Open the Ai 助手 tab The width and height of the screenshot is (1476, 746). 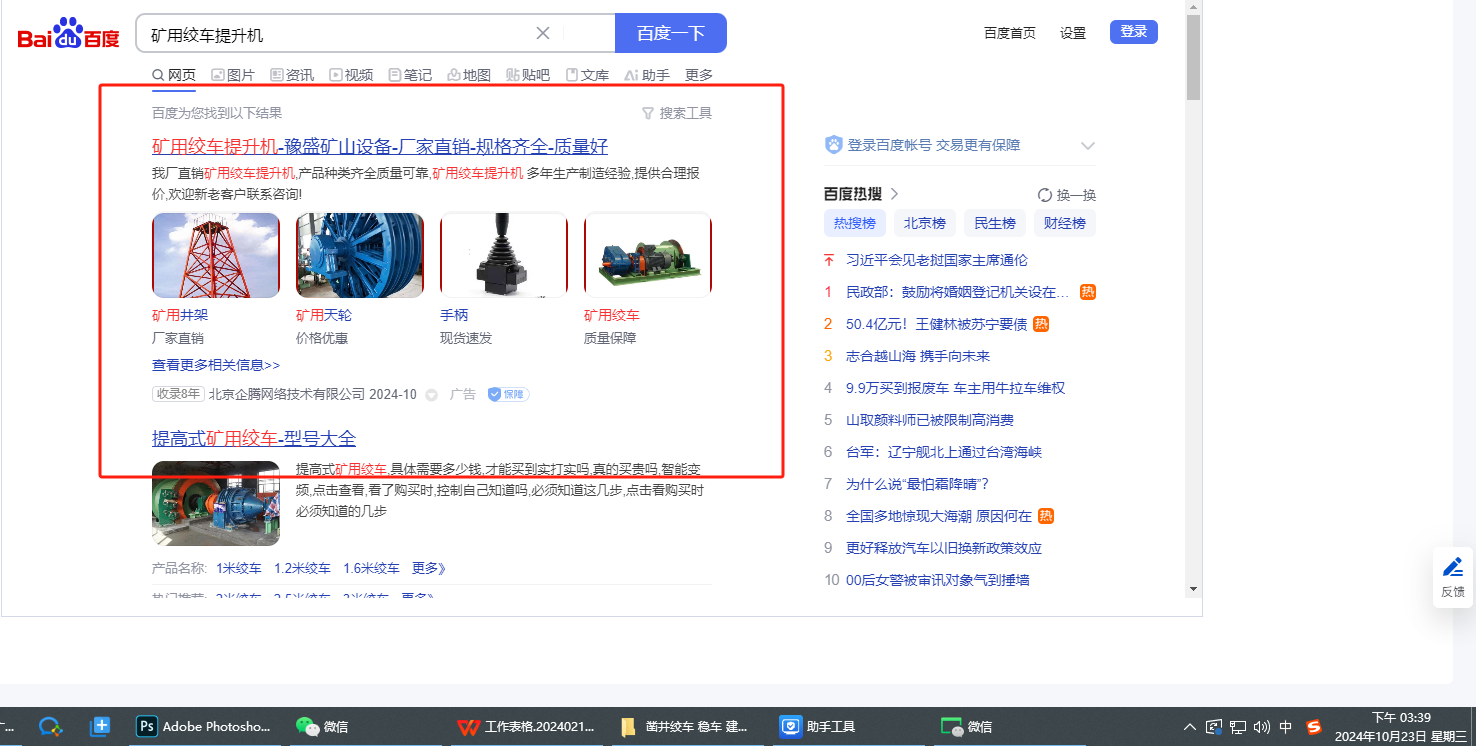pos(647,75)
